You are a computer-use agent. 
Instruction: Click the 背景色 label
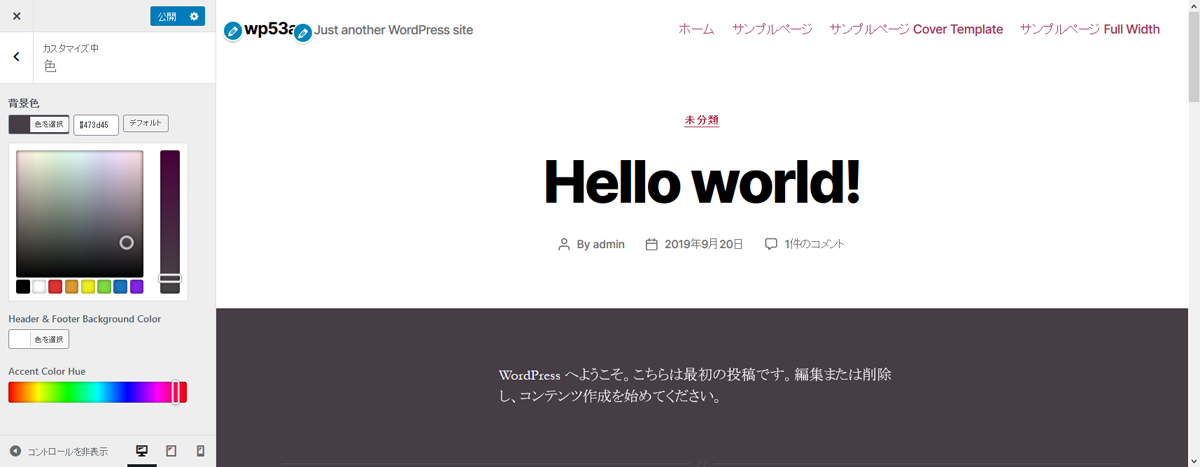24,103
